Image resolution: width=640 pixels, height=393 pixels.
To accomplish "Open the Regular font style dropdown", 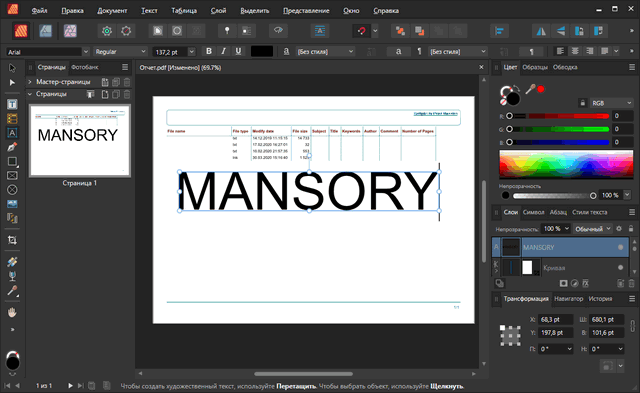I will (143, 51).
